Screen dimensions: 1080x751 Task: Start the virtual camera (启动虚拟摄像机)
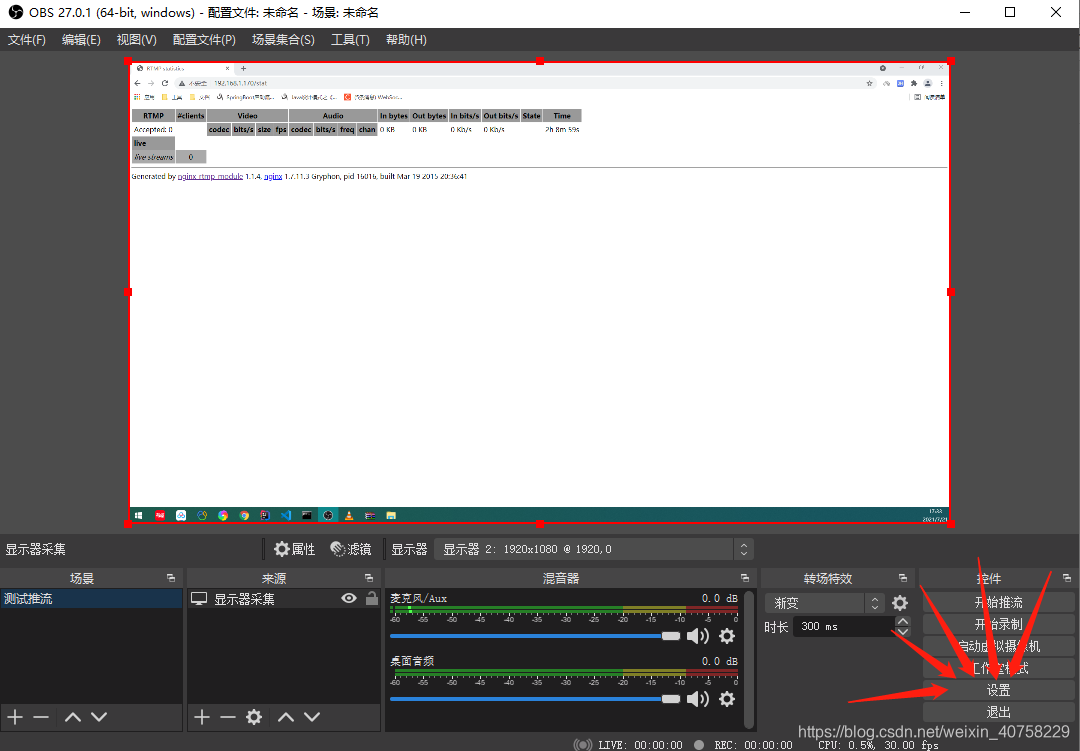pyautogui.click(x=998, y=646)
